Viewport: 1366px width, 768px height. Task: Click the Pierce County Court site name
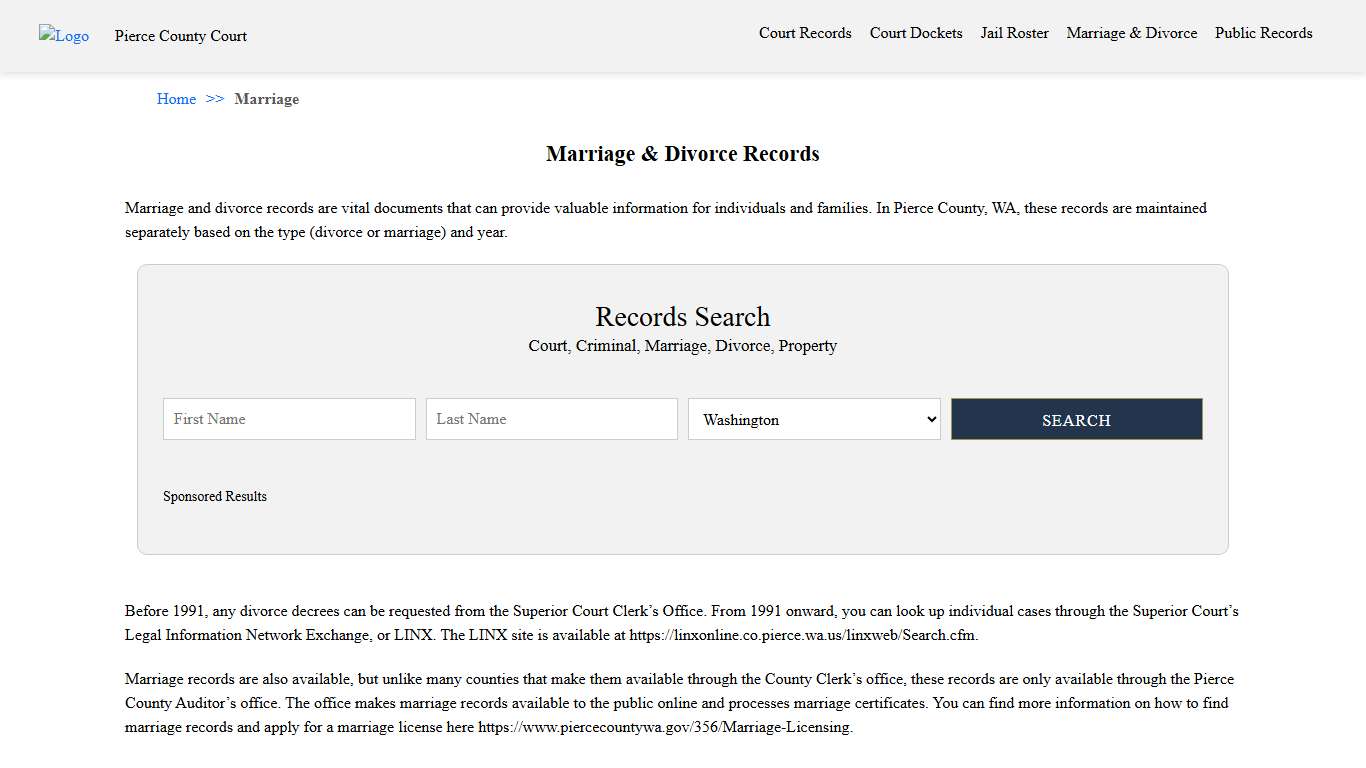[180, 36]
